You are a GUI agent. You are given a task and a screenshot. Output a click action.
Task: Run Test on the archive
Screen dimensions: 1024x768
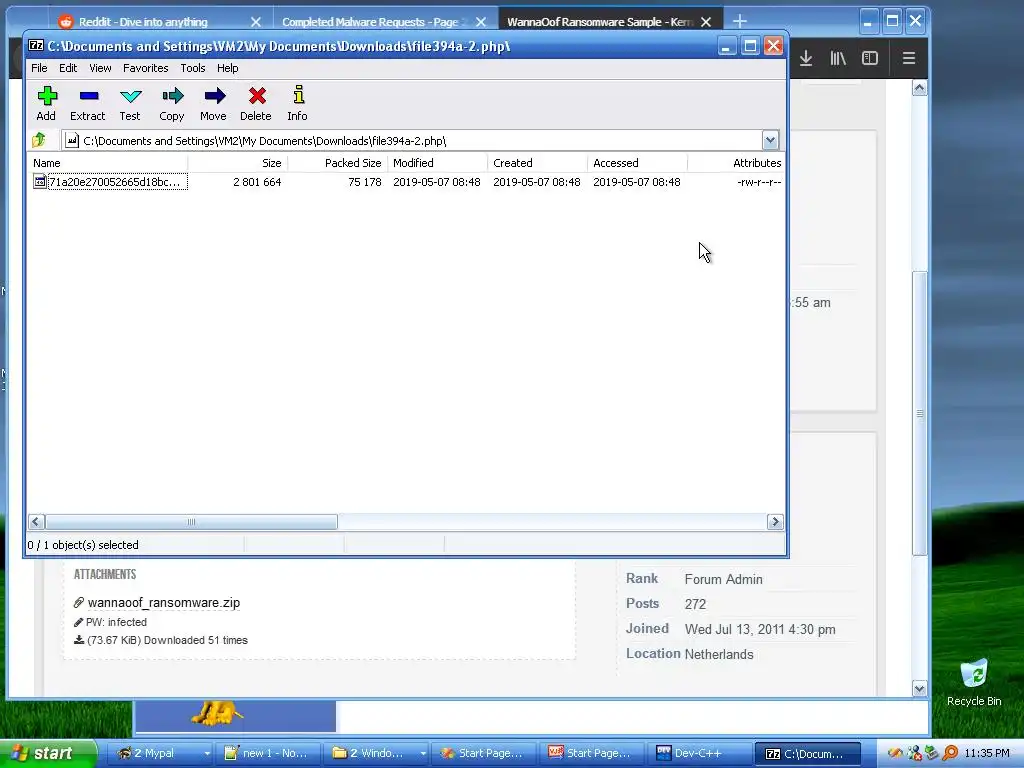tap(130, 103)
